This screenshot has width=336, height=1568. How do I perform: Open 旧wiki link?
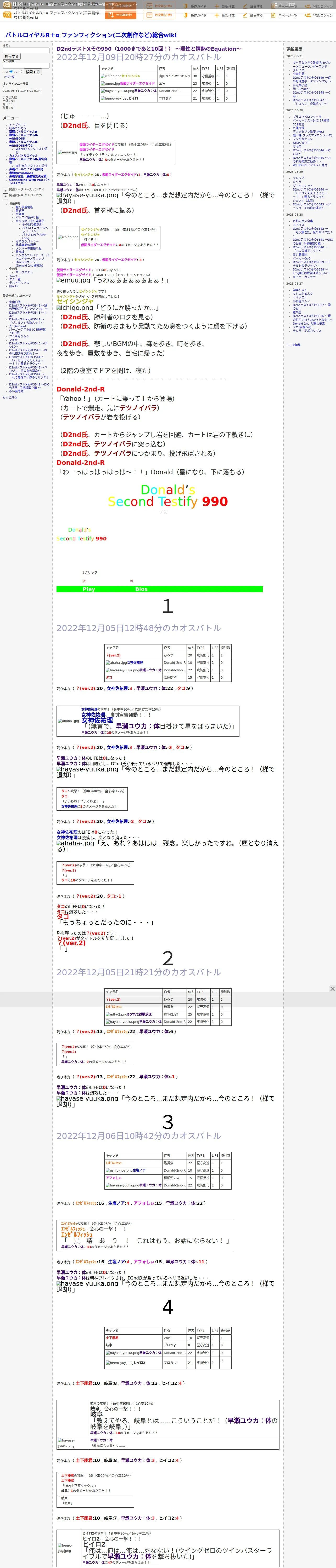13,286
